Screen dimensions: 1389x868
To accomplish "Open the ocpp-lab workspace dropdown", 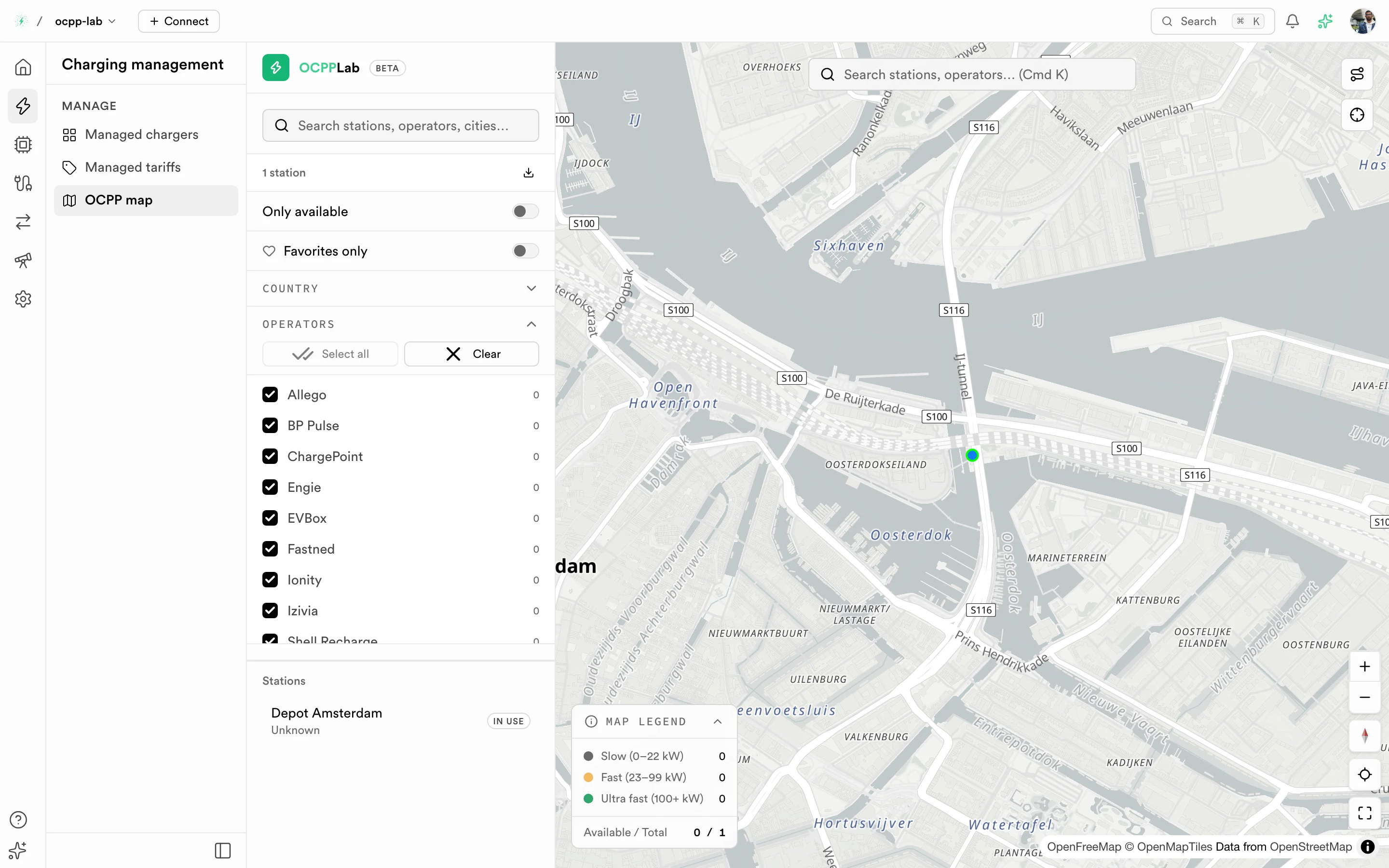I will [x=85, y=21].
